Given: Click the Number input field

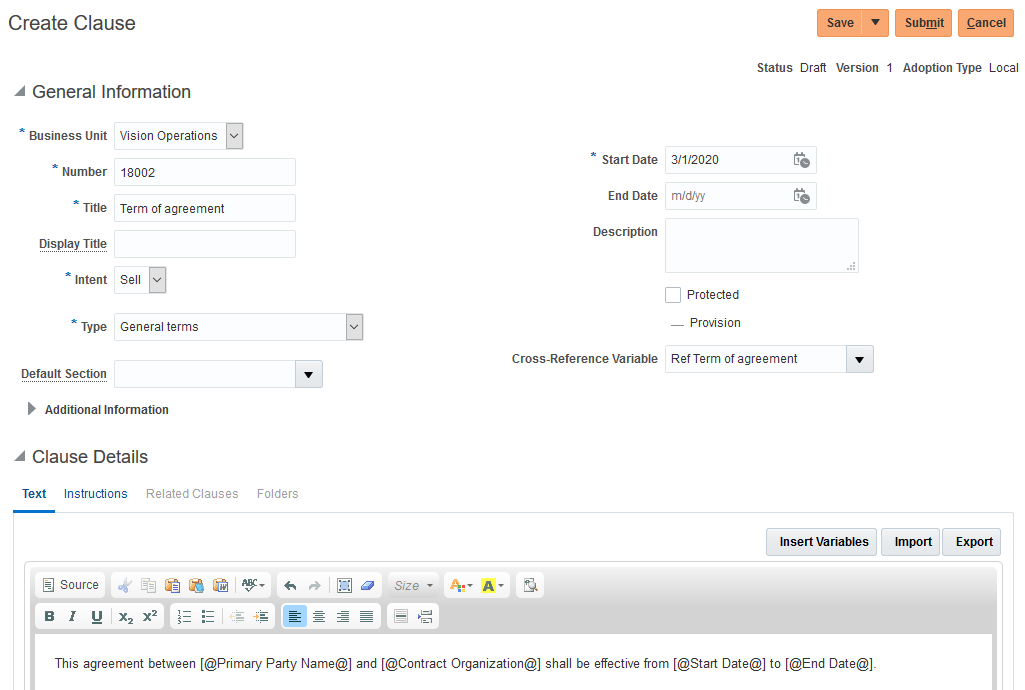Looking at the screenshot, I should pyautogui.click(x=205, y=172).
